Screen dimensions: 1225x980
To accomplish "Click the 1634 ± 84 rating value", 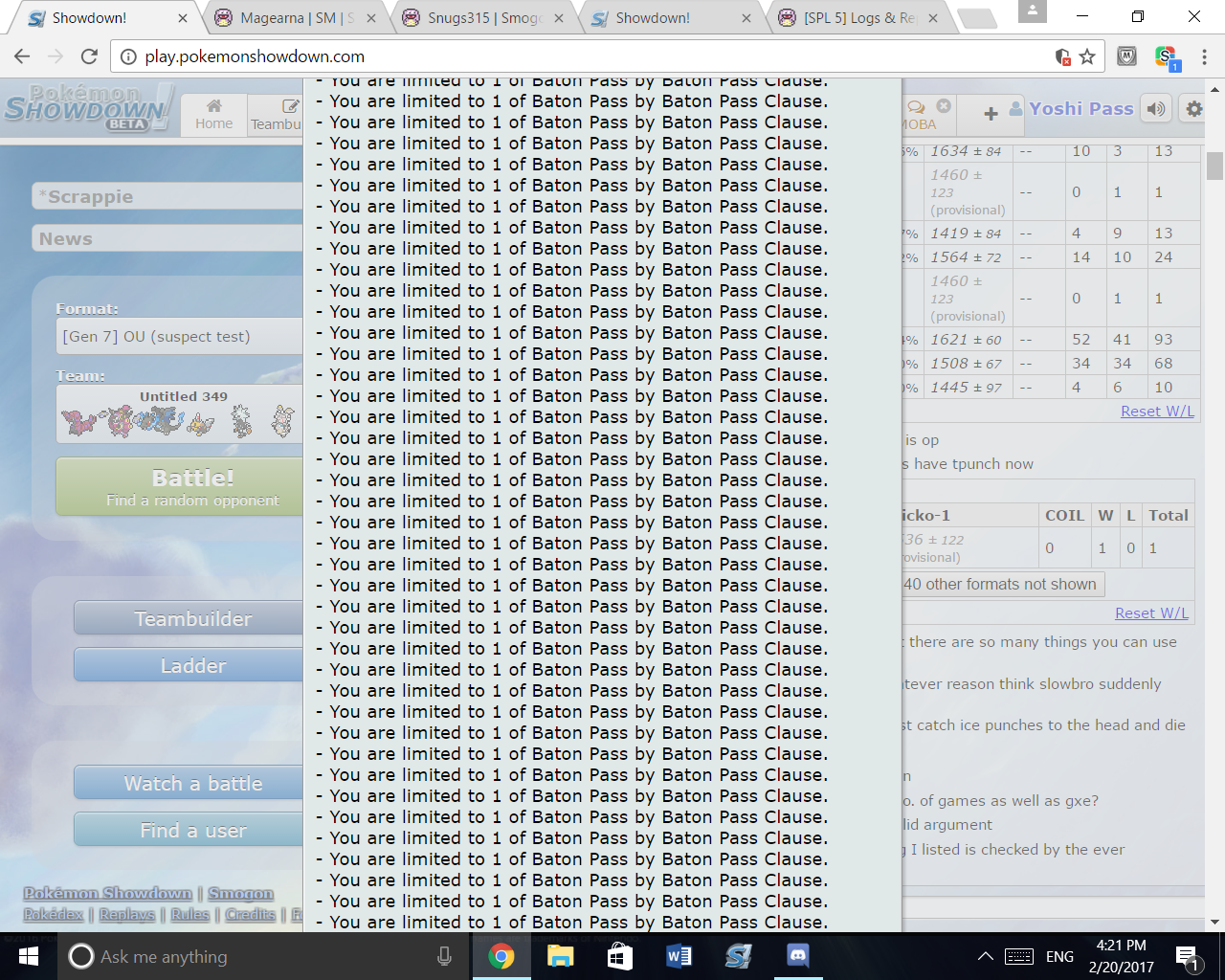I will point(966,151).
